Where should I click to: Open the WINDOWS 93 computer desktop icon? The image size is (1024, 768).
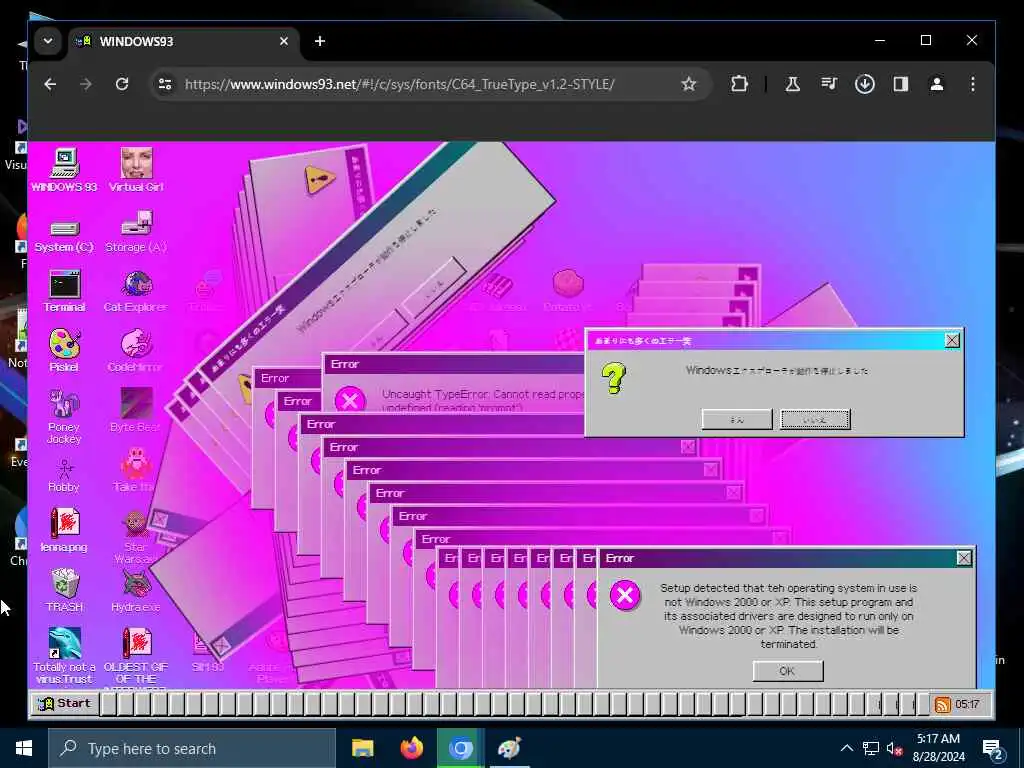coord(64,170)
